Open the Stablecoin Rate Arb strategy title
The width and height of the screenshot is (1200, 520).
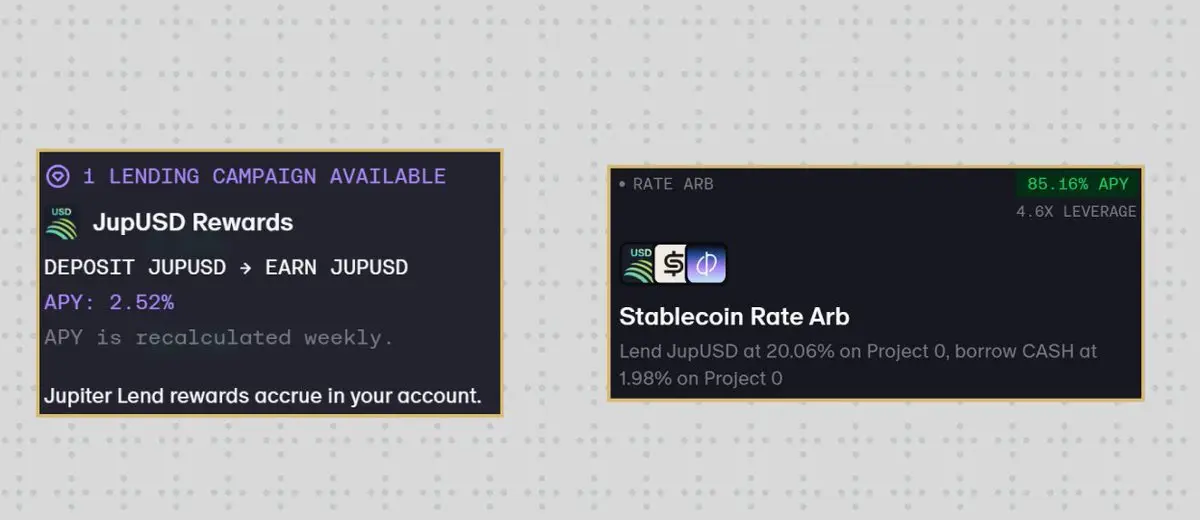click(734, 317)
